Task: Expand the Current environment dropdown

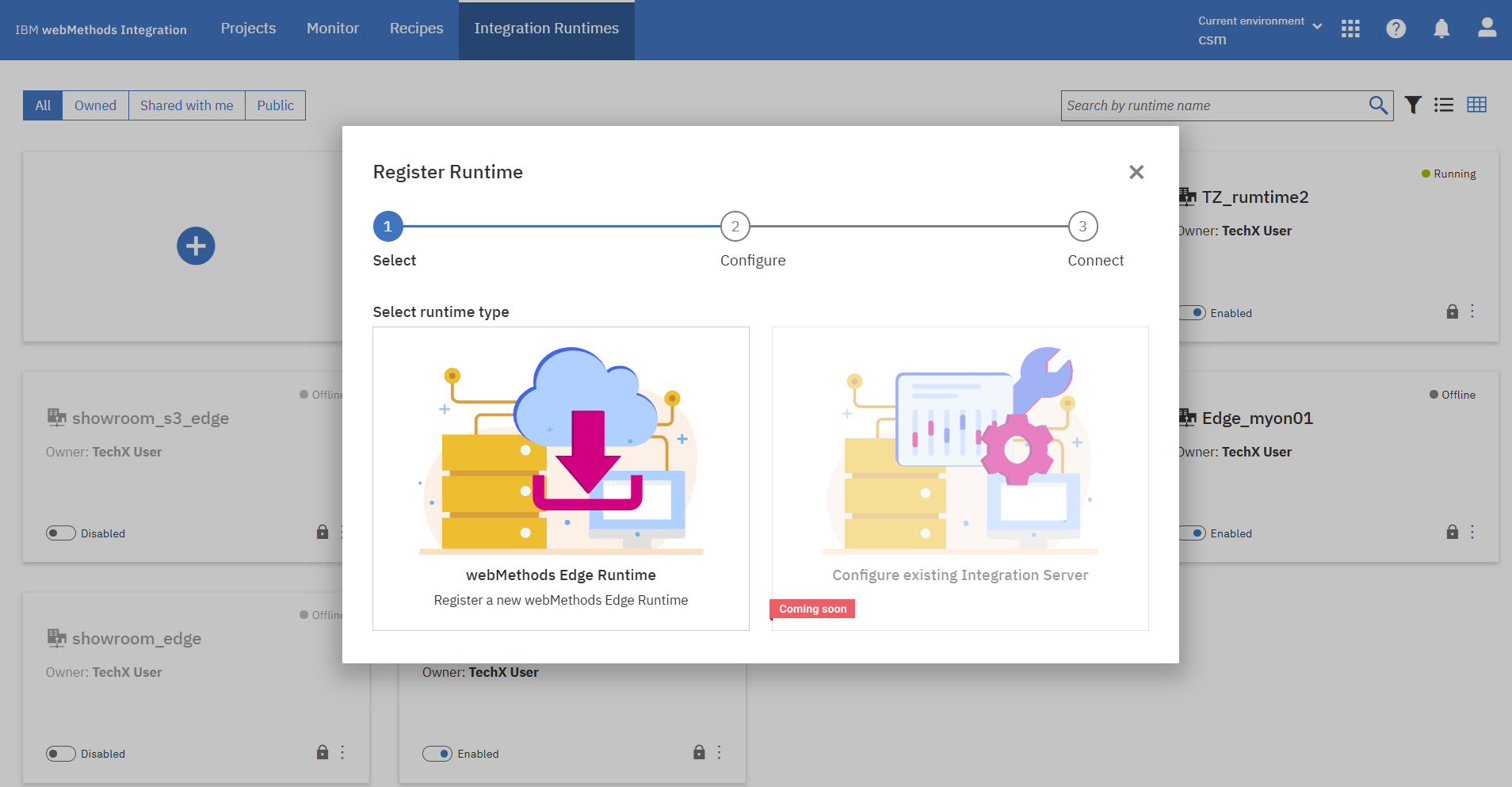Action: (x=1260, y=30)
